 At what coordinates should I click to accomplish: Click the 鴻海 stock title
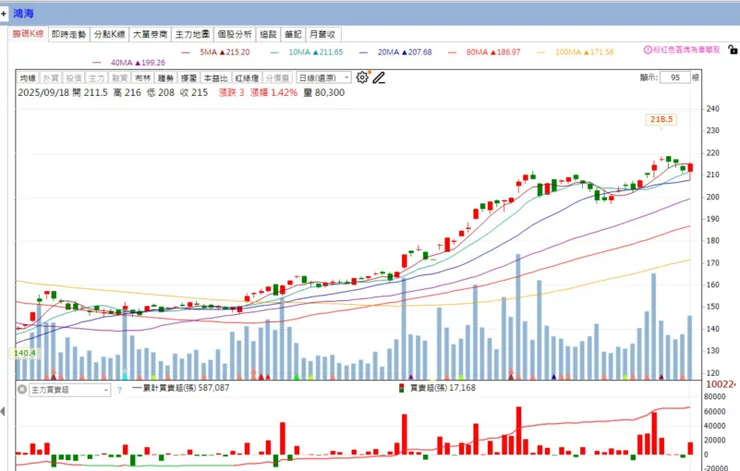(x=23, y=14)
